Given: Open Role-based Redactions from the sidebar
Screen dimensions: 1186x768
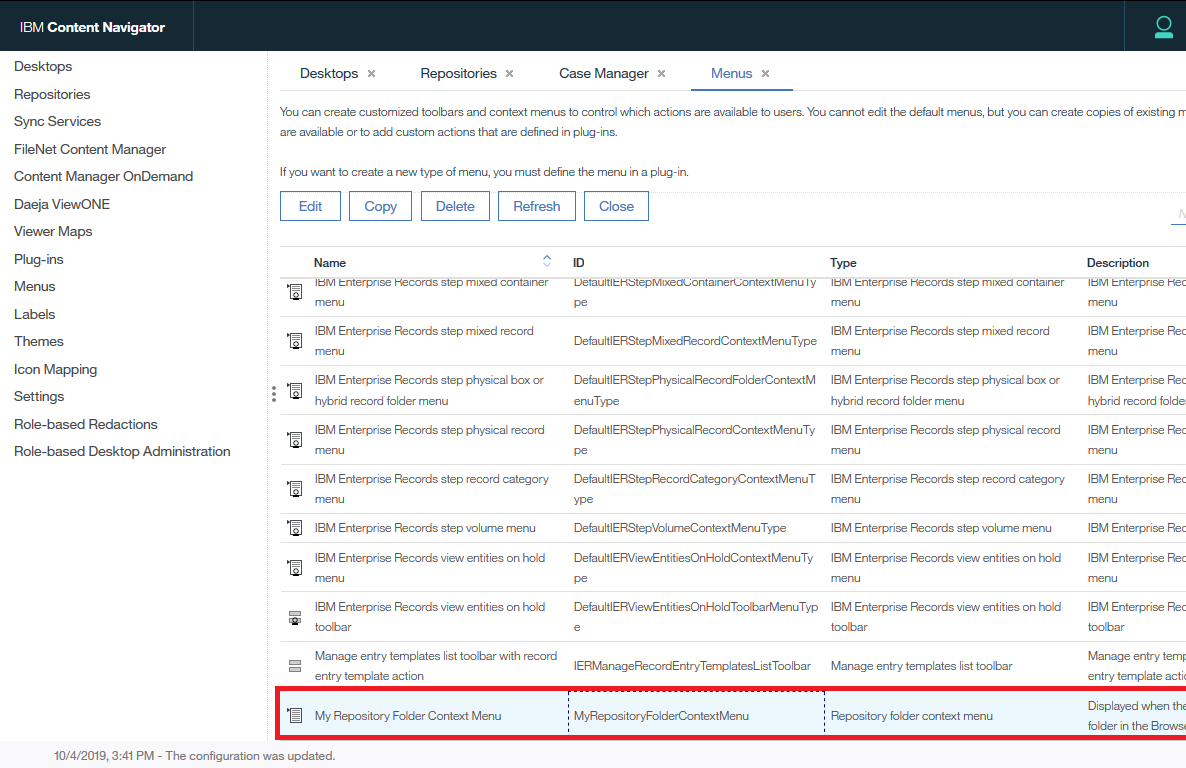Looking at the screenshot, I should [85, 423].
